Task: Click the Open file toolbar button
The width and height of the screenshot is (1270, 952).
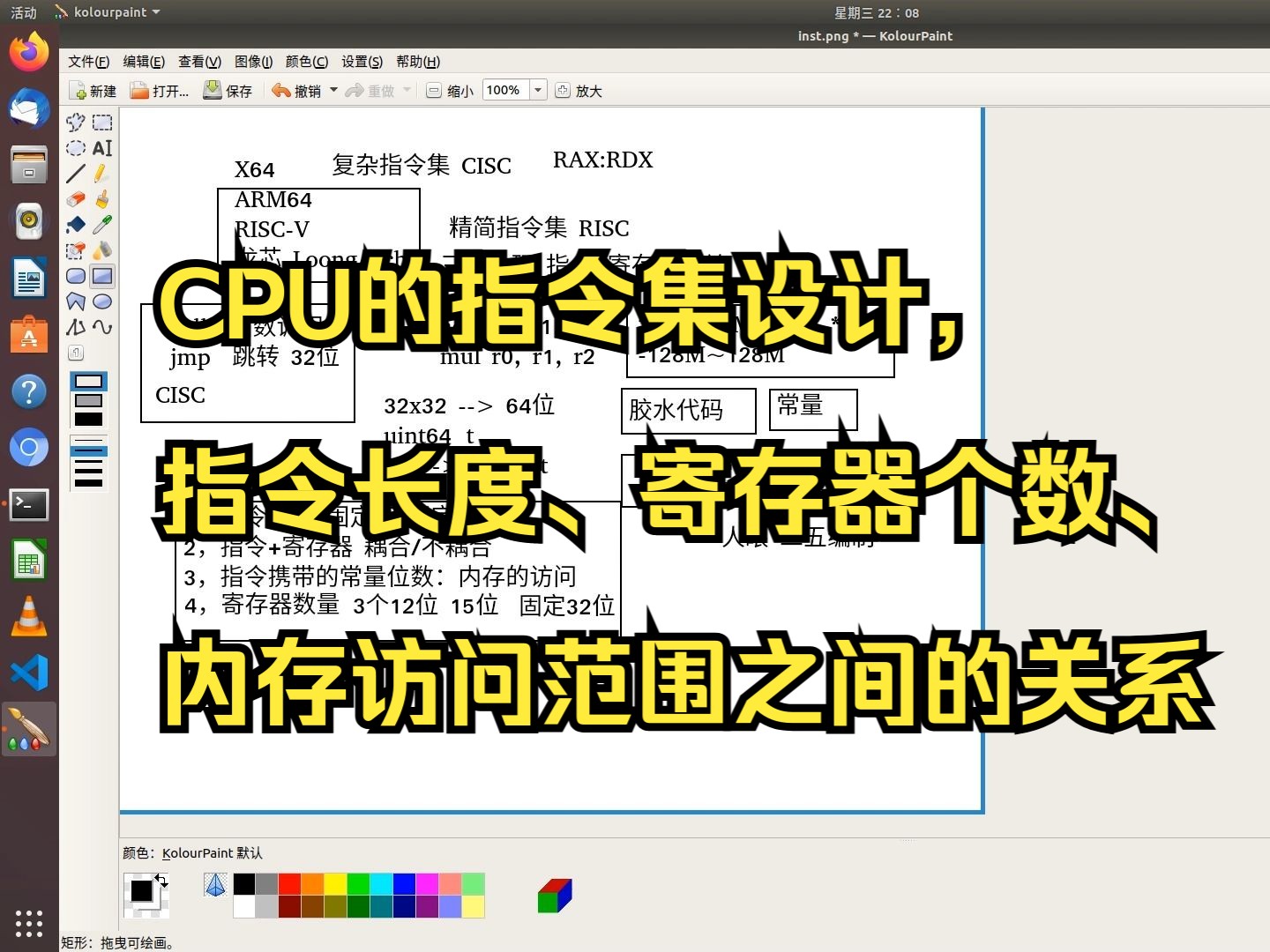Action: tap(160, 91)
